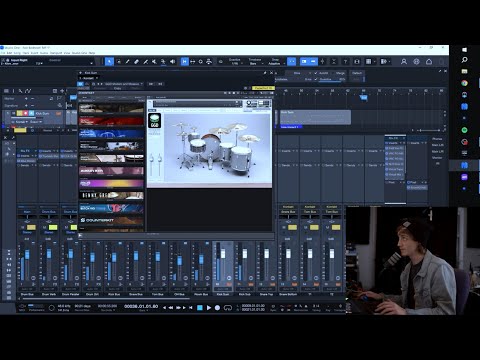The height and width of the screenshot is (360, 480).
Task: Select the Split tool
Action: click(127, 62)
